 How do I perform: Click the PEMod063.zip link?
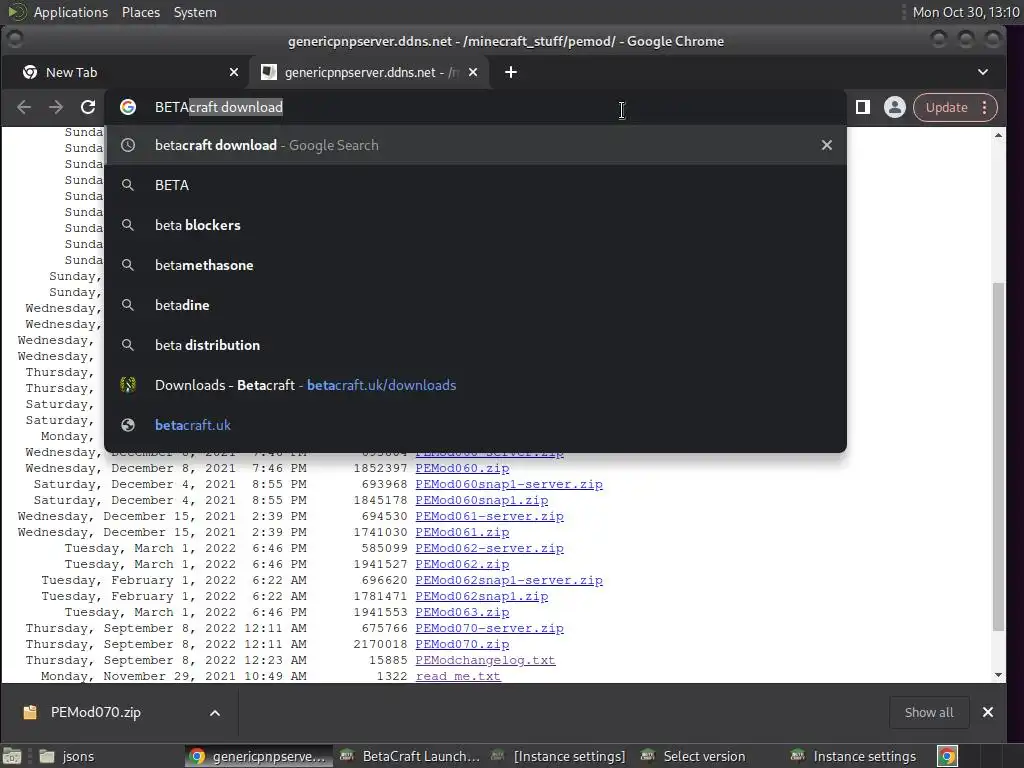pyautogui.click(x=462, y=613)
